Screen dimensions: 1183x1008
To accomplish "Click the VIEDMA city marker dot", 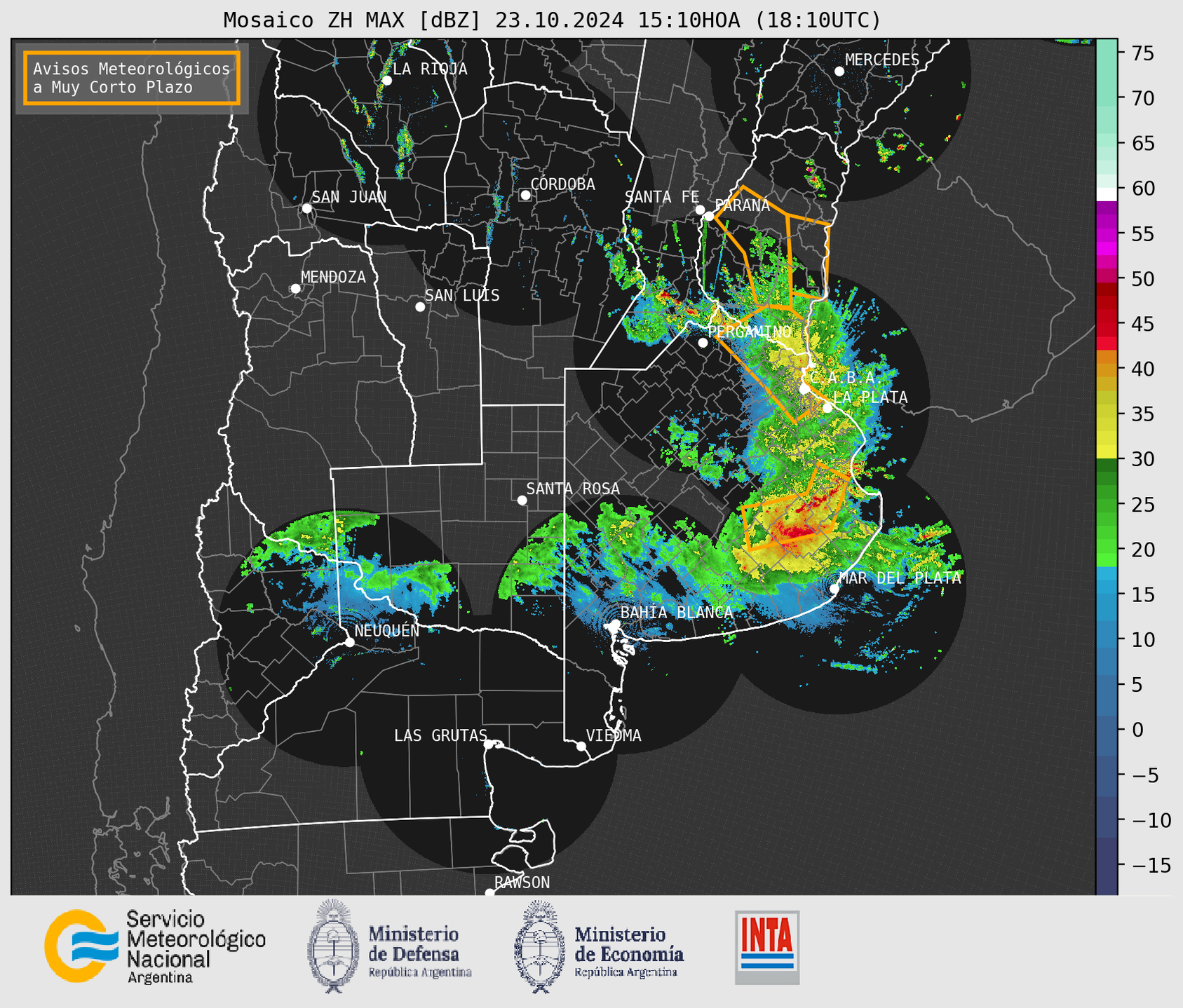I will pos(581,746).
